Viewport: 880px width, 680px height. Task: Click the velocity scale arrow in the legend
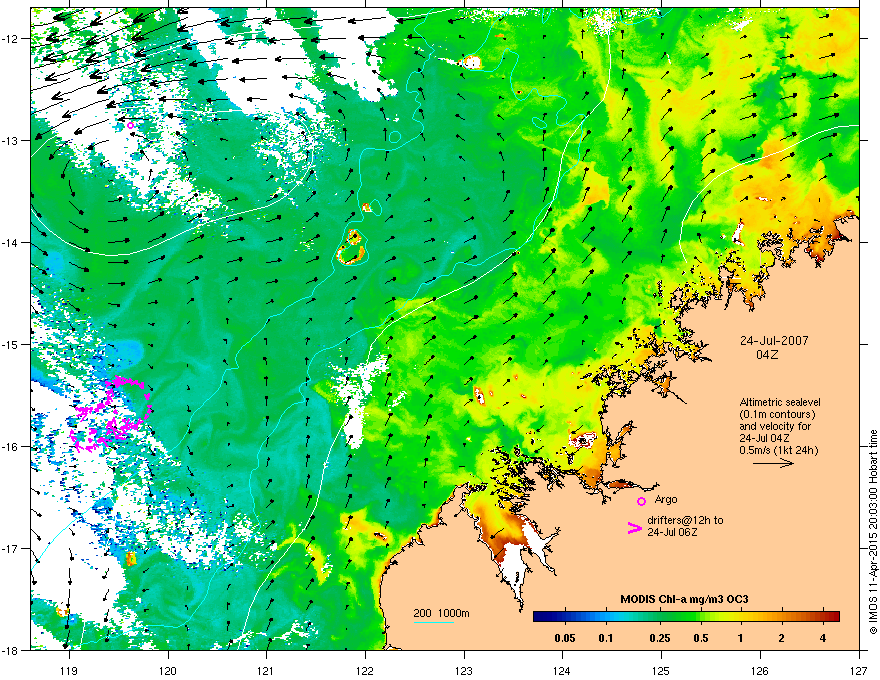(x=774, y=463)
